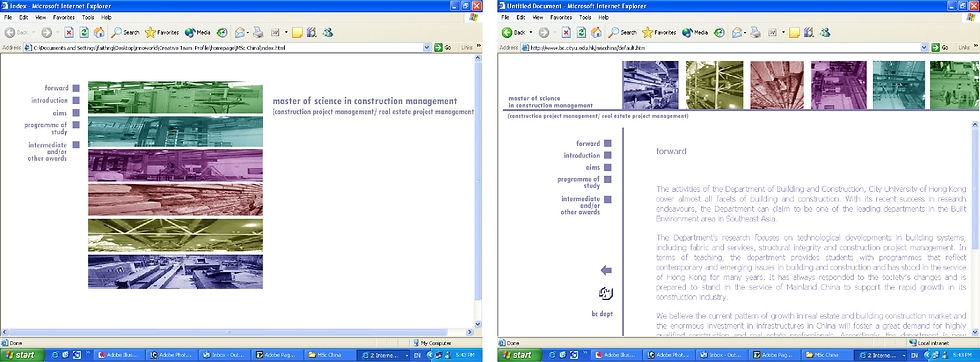
Task: Refresh the page in the Index window
Action: [84, 33]
